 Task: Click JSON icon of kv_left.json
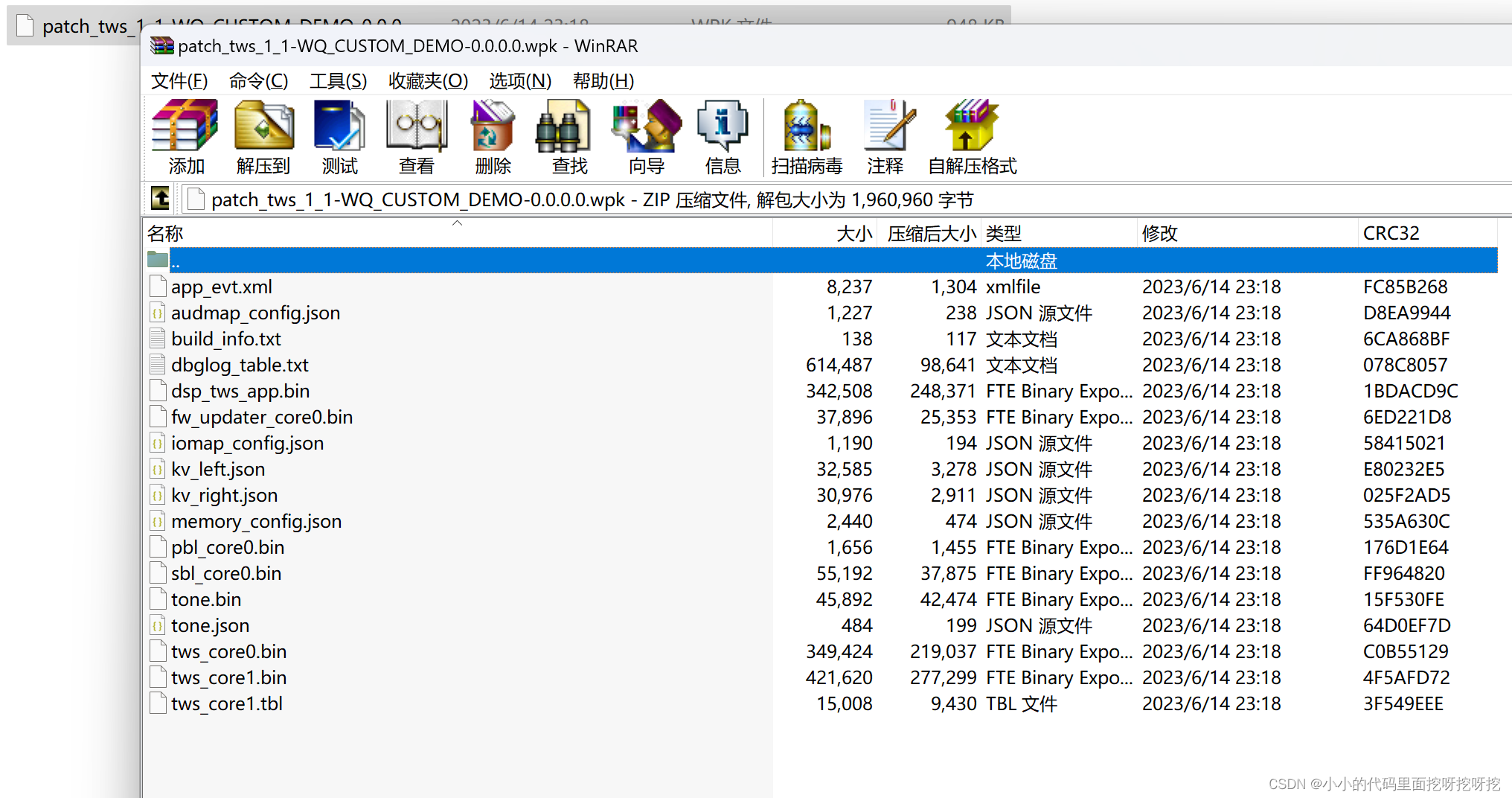[158, 469]
